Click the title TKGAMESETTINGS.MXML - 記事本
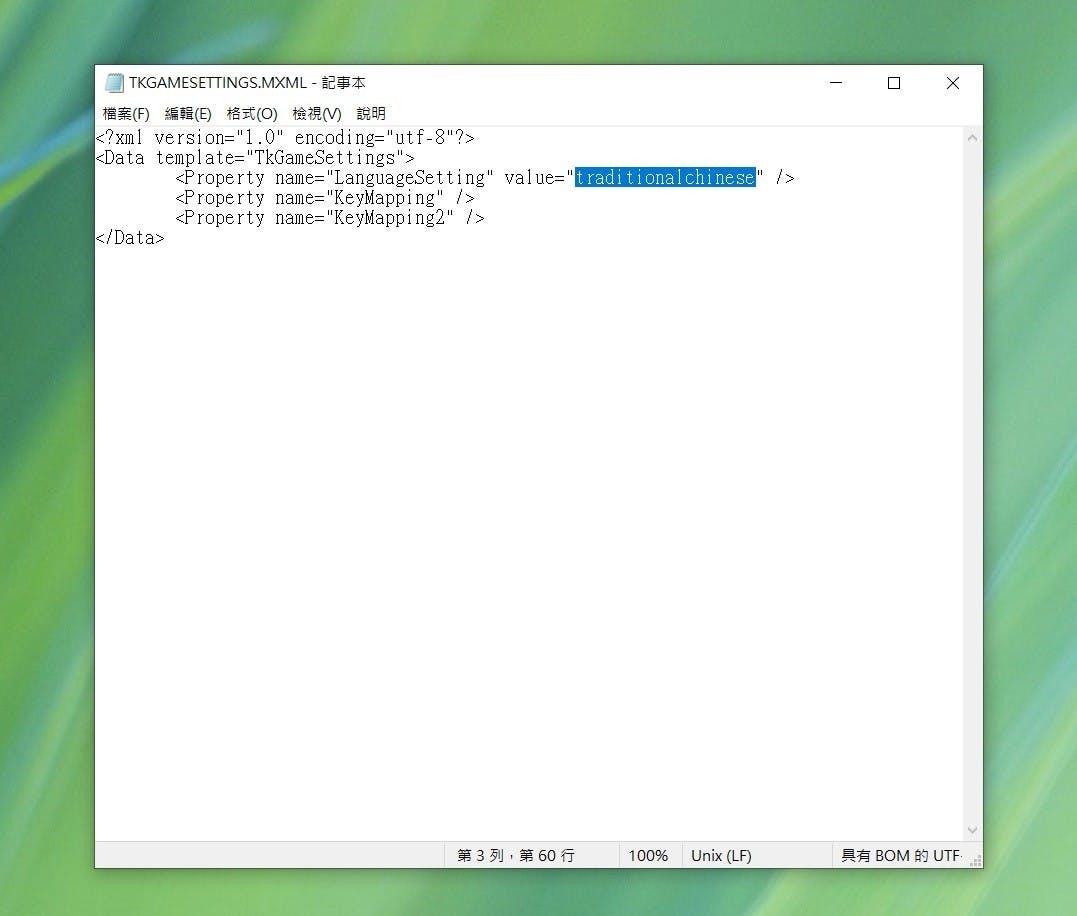This screenshot has height=916, width=1077. pyautogui.click(x=247, y=82)
